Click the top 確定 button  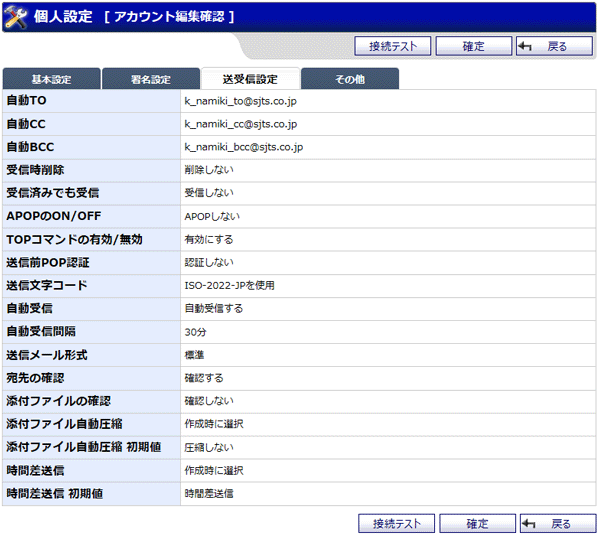tap(473, 46)
